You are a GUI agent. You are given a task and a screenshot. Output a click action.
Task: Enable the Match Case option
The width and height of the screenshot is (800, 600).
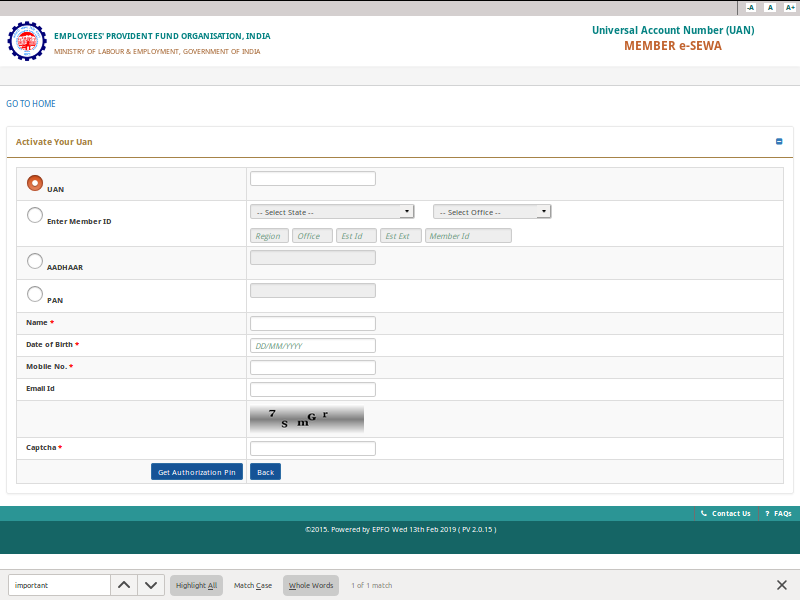coord(252,585)
